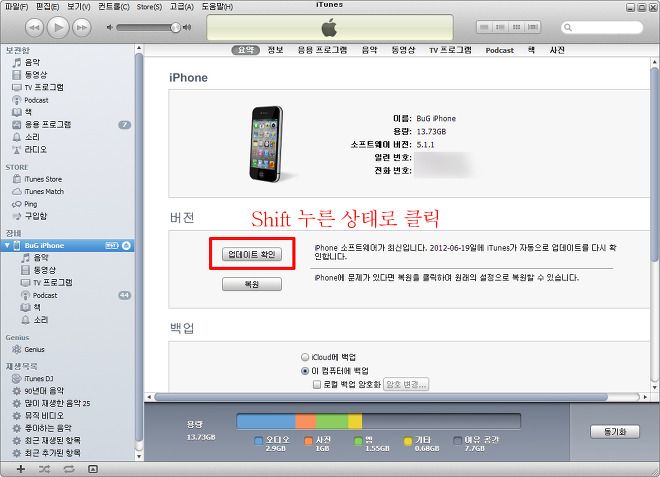Image resolution: width=660 pixels, height=477 pixels.
Task: Click the play button
Action: click(58, 28)
